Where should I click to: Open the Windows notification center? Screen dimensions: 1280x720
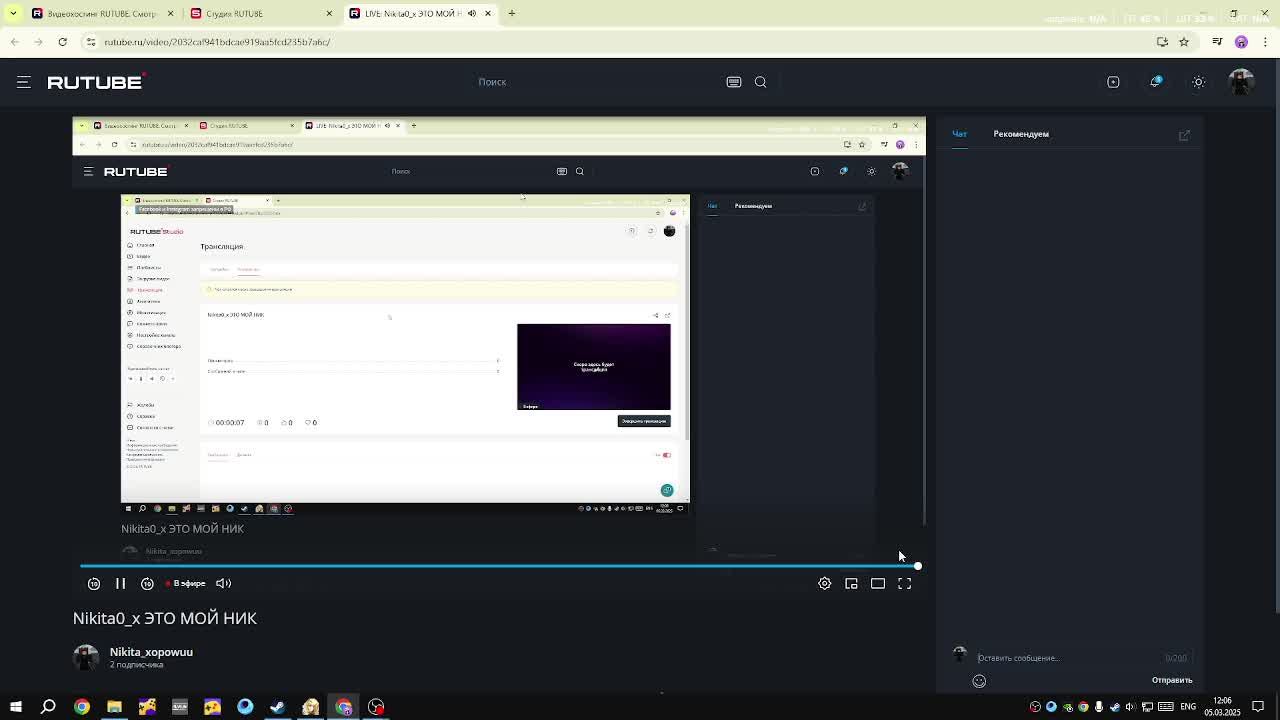(1258, 707)
